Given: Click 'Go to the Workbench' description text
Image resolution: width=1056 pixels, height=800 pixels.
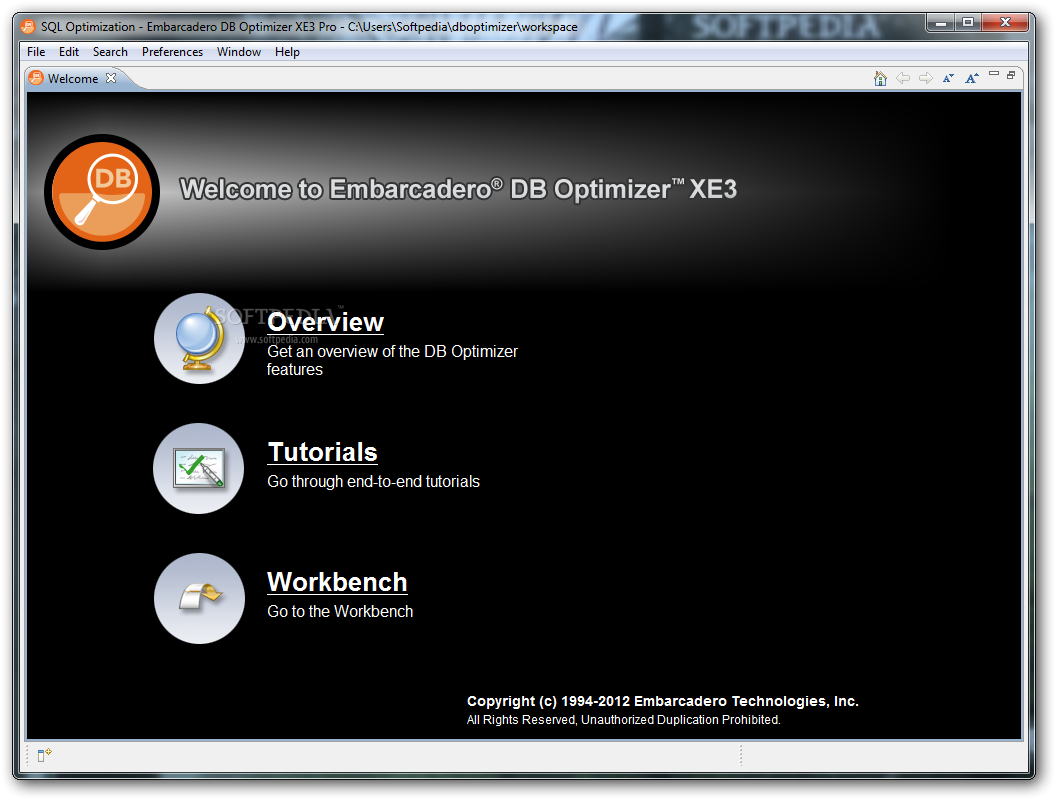Looking at the screenshot, I should [x=340, y=611].
